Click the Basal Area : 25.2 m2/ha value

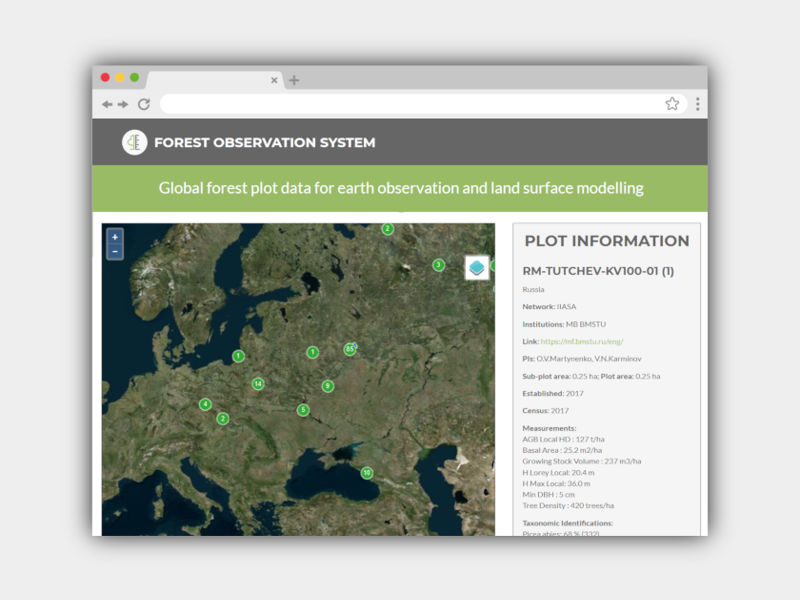point(562,450)
